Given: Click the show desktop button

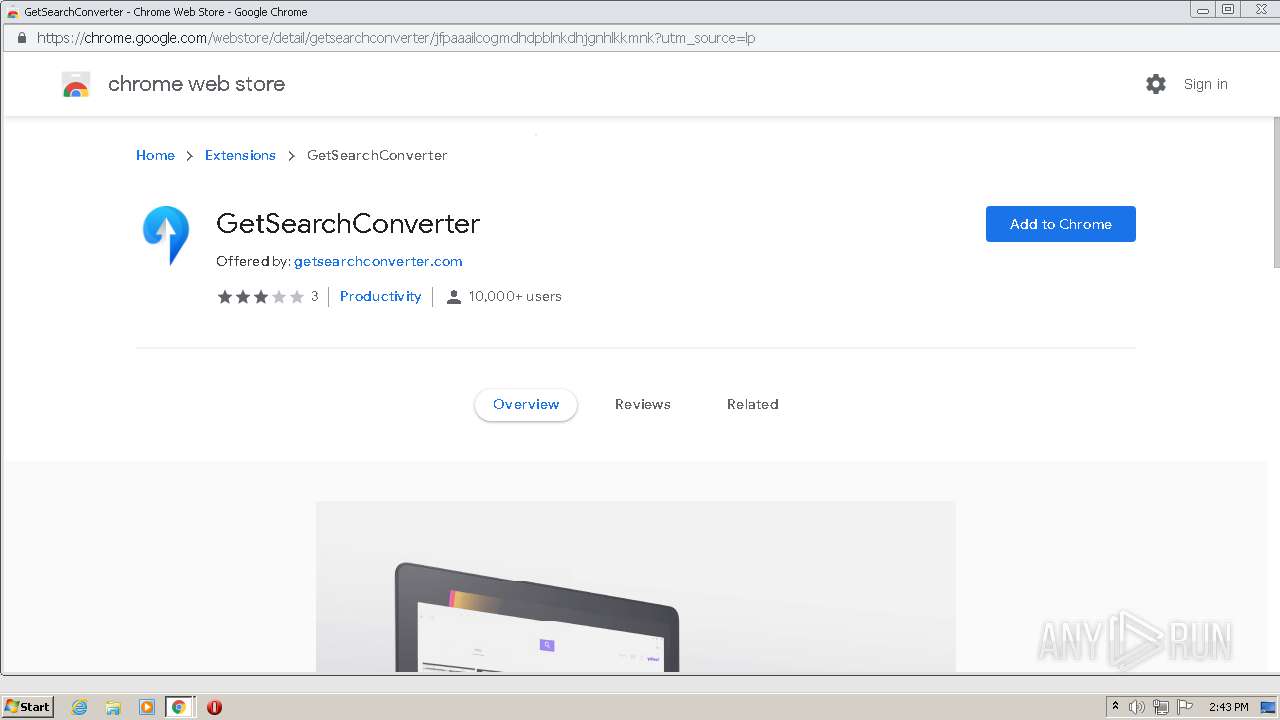Looking at the screenshot, I should point(1267,707).
